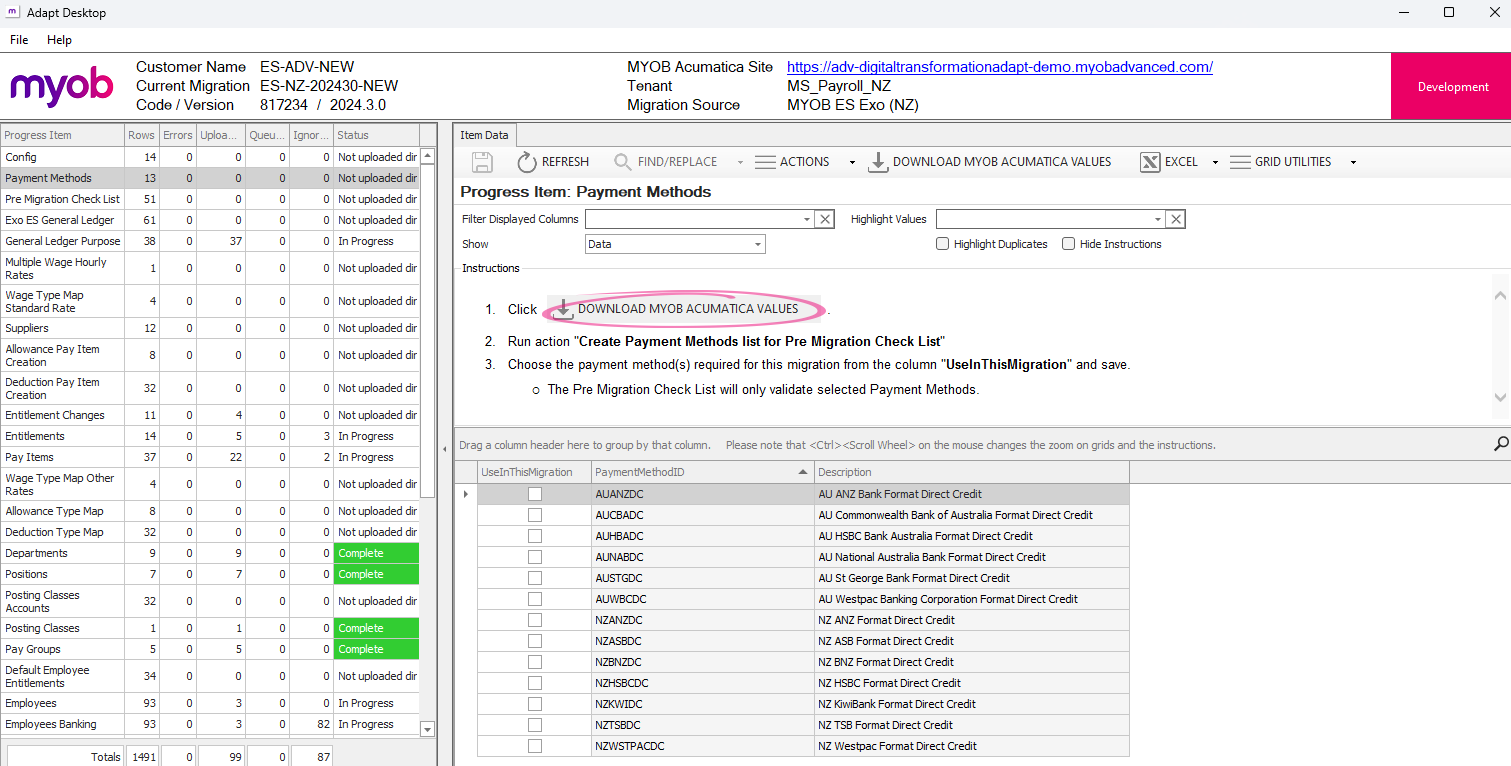Viewport: 1511px width, 766px height.
Task: Clear the Filter Displayed Columns with the X icon
Action: click(x=824, y=218)
